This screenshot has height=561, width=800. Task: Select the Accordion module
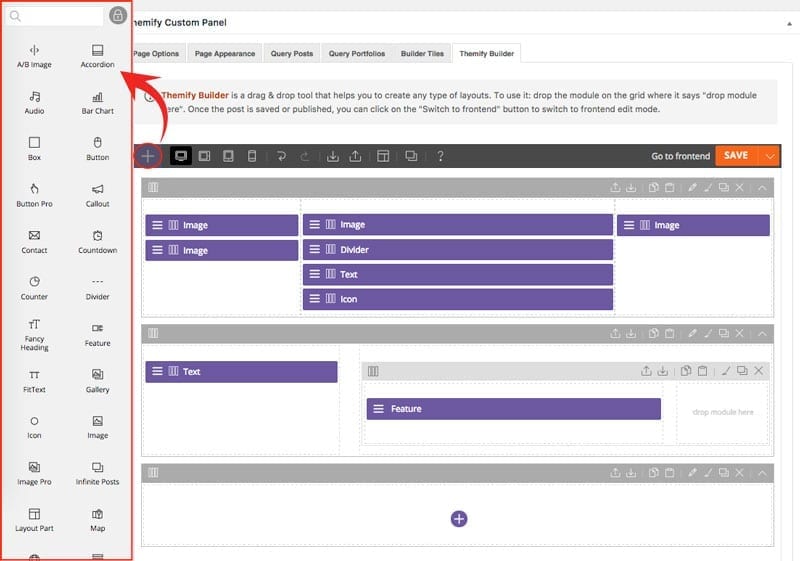click(97, 56)
